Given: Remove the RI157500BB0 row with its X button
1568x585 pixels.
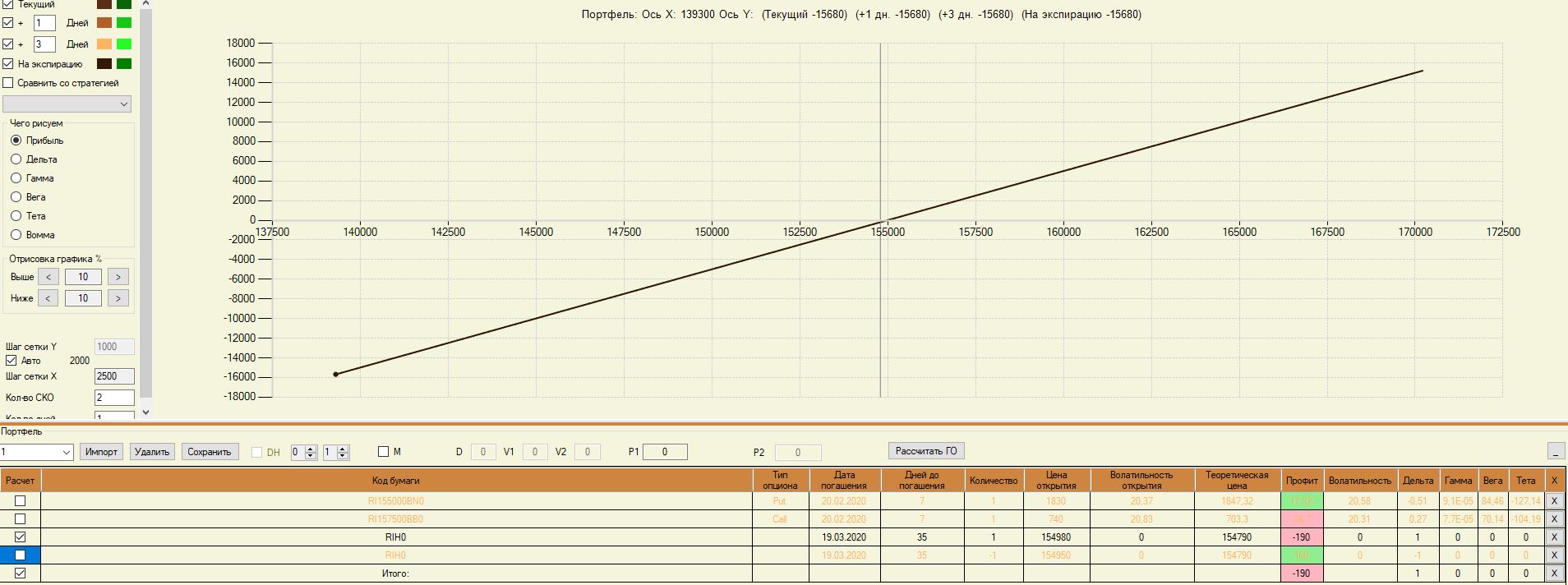Looking at the screenshot, I should pyautogui.click(x=1554, y=519).
